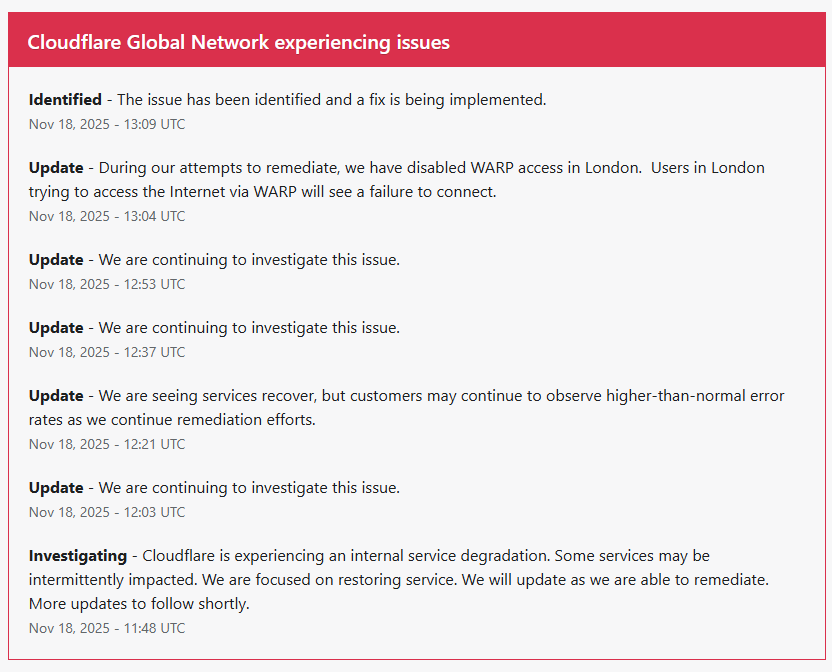Select the 13:09 UTC timestamp
This screenshot has width=832, height=672.
(107, 125)
